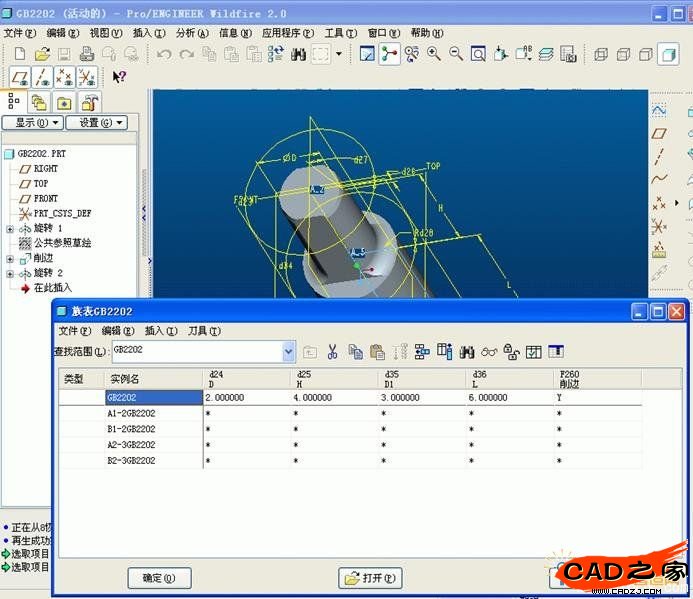Click the Undo arrow icon
Viewport: 693px width, 599px height.
point(164,54)
